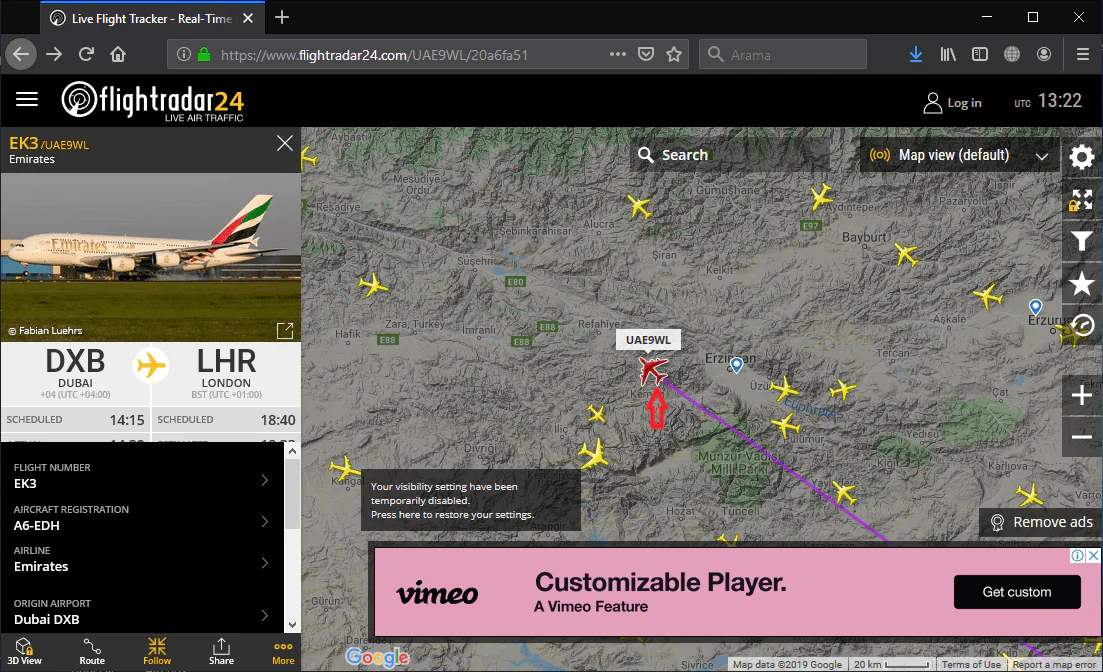Reload the page
The height and width of the screenshot is (672, 1103).
pyautogui.click(x=86, y=54)
